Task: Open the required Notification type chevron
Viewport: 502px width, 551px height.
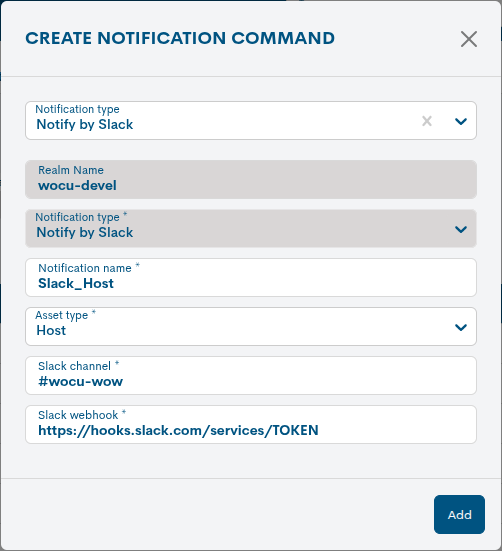Action: pos(461,229)
